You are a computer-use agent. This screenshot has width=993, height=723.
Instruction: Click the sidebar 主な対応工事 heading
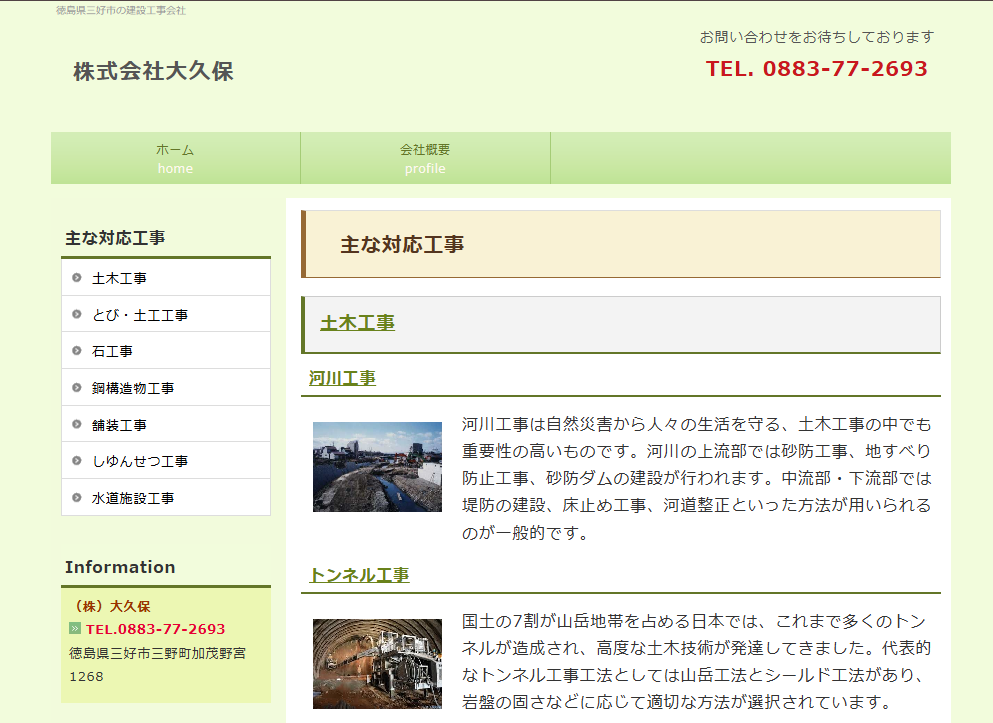pos(115,238)
